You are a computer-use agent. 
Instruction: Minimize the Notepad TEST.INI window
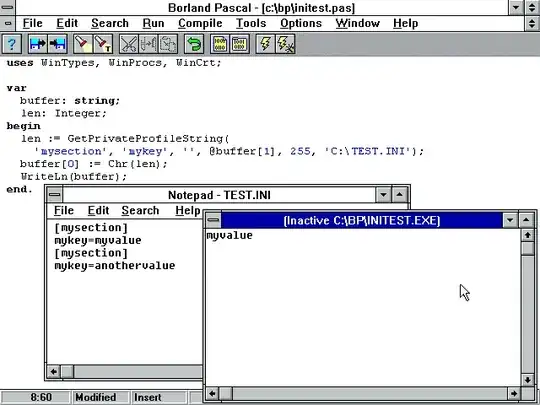383,195
